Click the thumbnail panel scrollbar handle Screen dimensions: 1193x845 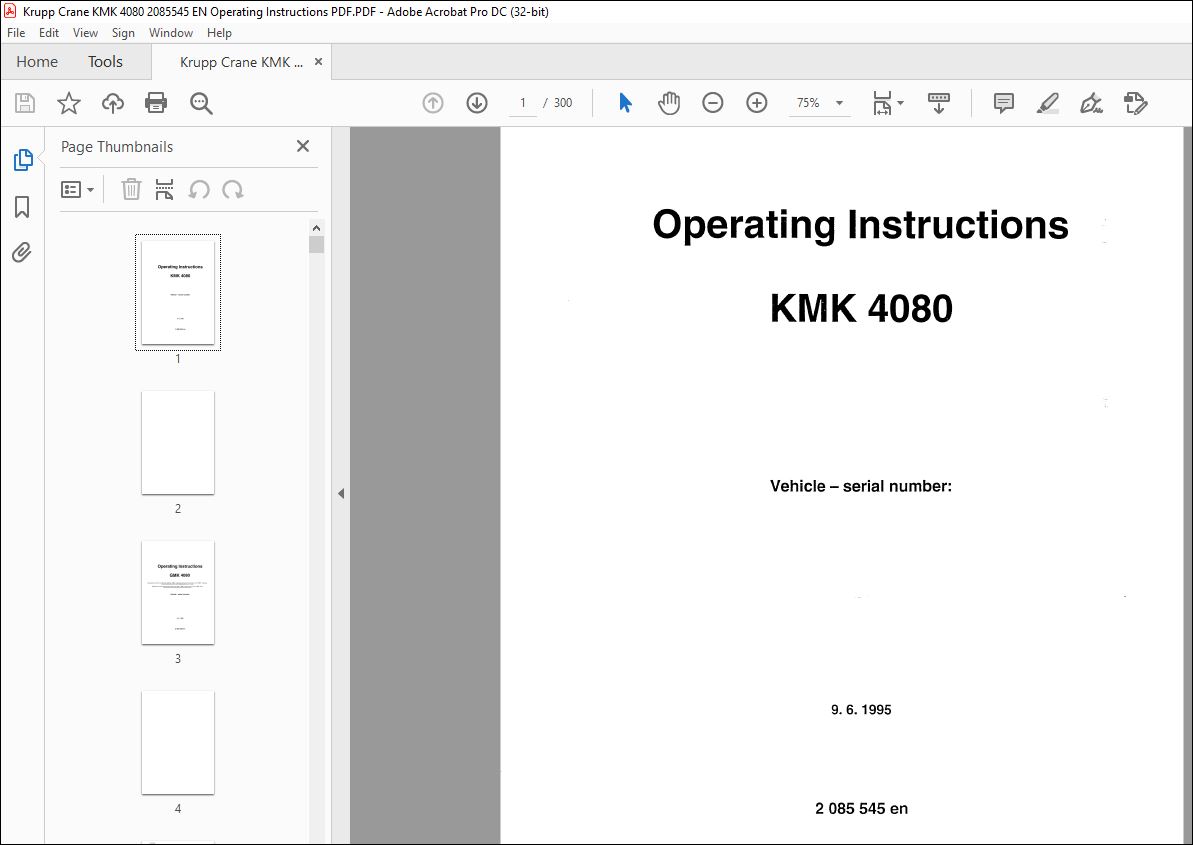pyautogui.click(x=317, y=244)
